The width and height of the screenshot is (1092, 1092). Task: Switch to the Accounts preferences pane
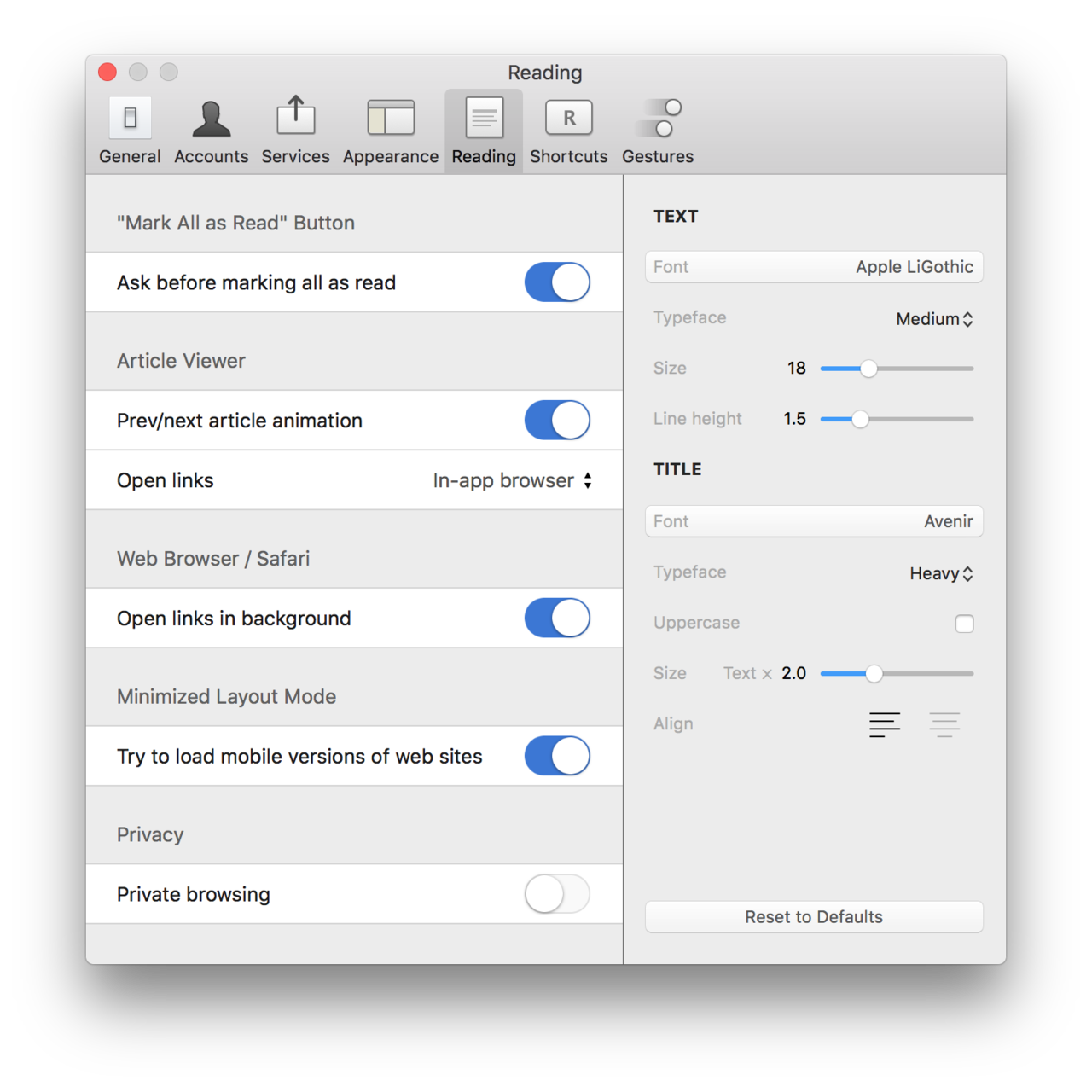point(211,131)
